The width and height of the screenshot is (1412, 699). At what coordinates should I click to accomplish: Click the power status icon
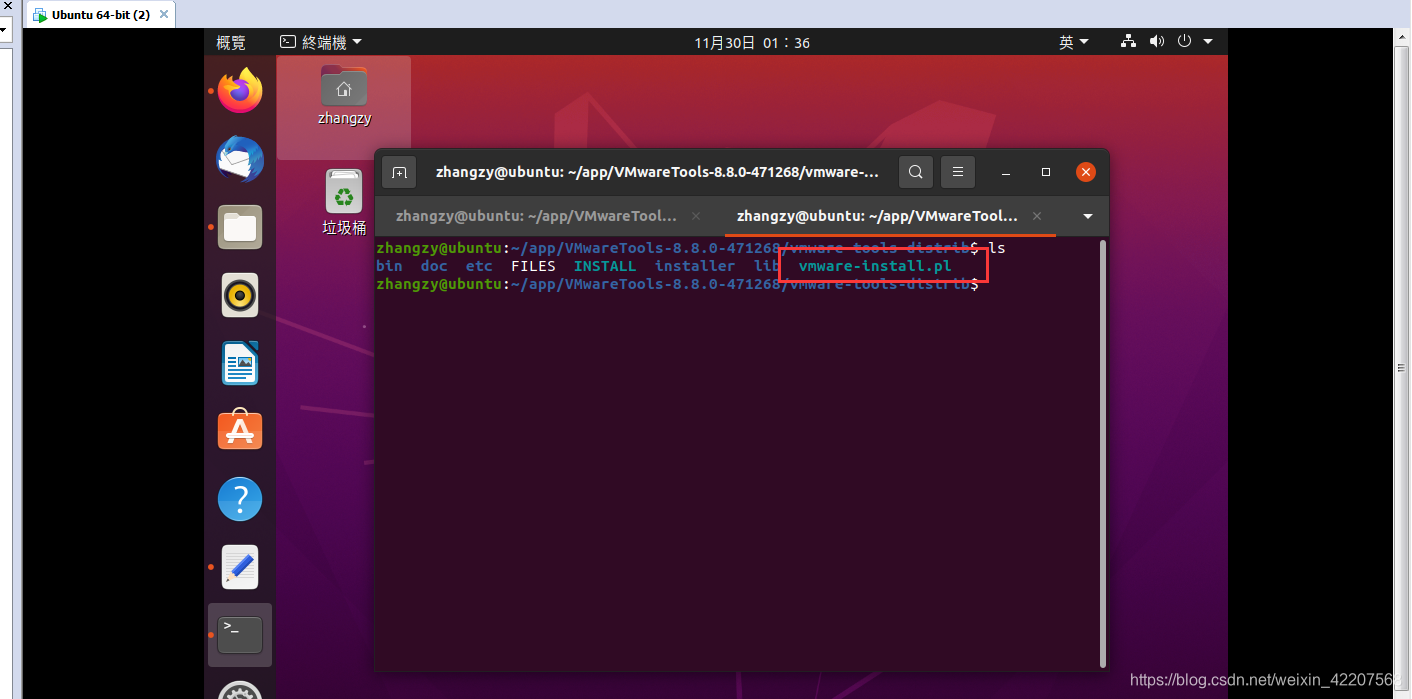click(1184, 41)
